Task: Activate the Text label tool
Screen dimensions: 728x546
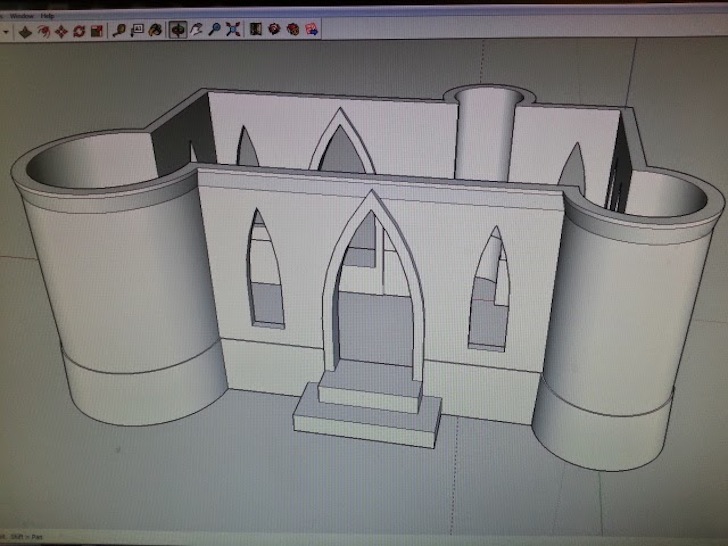Action: [x=137, y=31]
